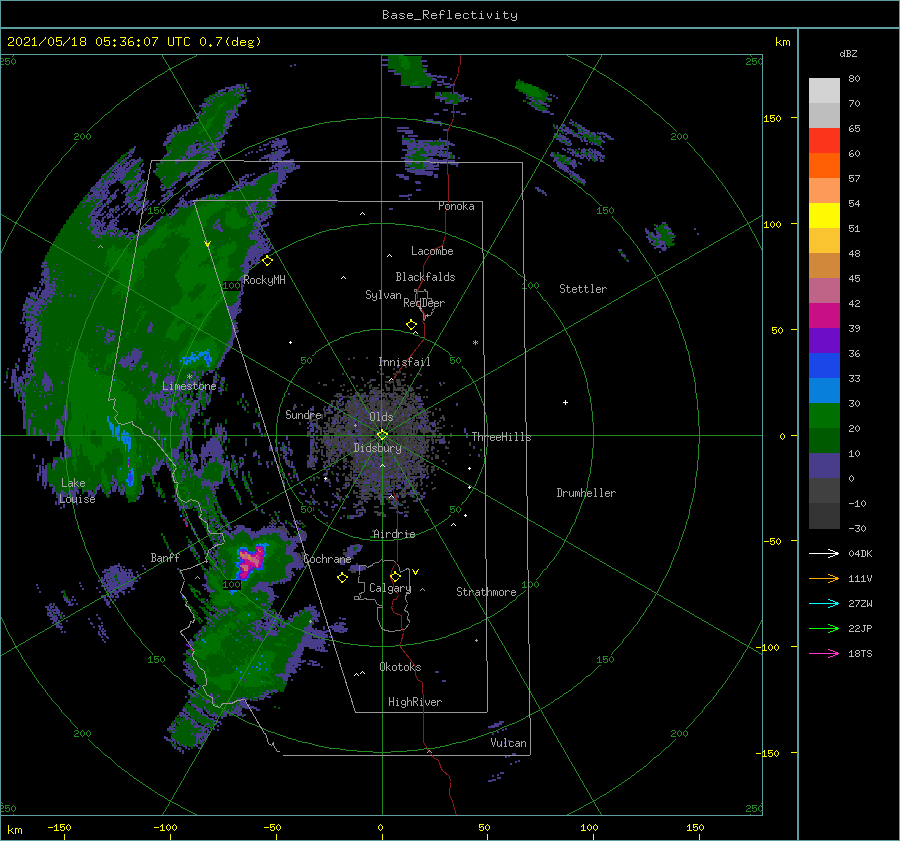The image size is (900, 841).
Task: Click the yellow station marker below RedDeer
Action: [x=411, y=325]
